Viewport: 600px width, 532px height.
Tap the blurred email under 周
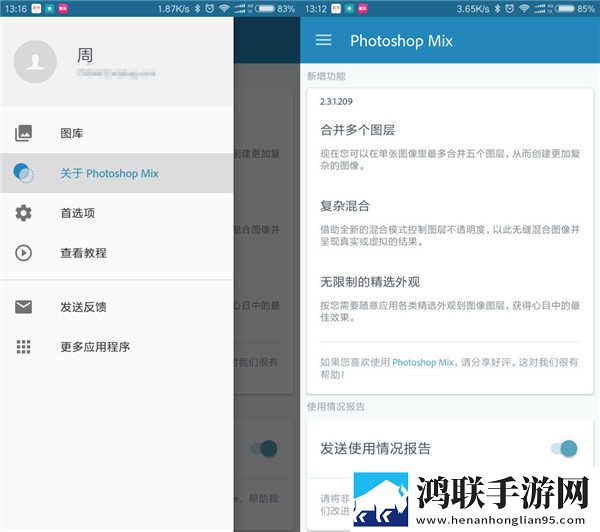click(x=116, y=73)
